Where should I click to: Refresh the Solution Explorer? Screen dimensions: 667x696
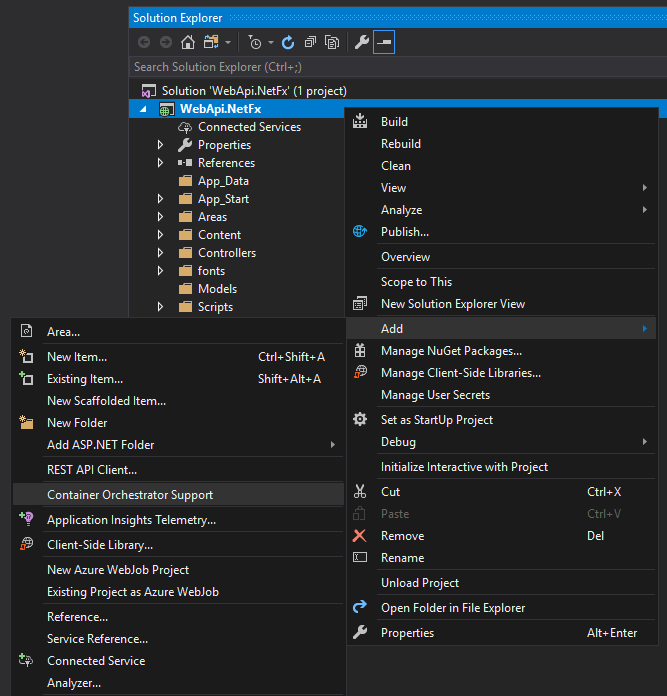click(x=288, y=43)
